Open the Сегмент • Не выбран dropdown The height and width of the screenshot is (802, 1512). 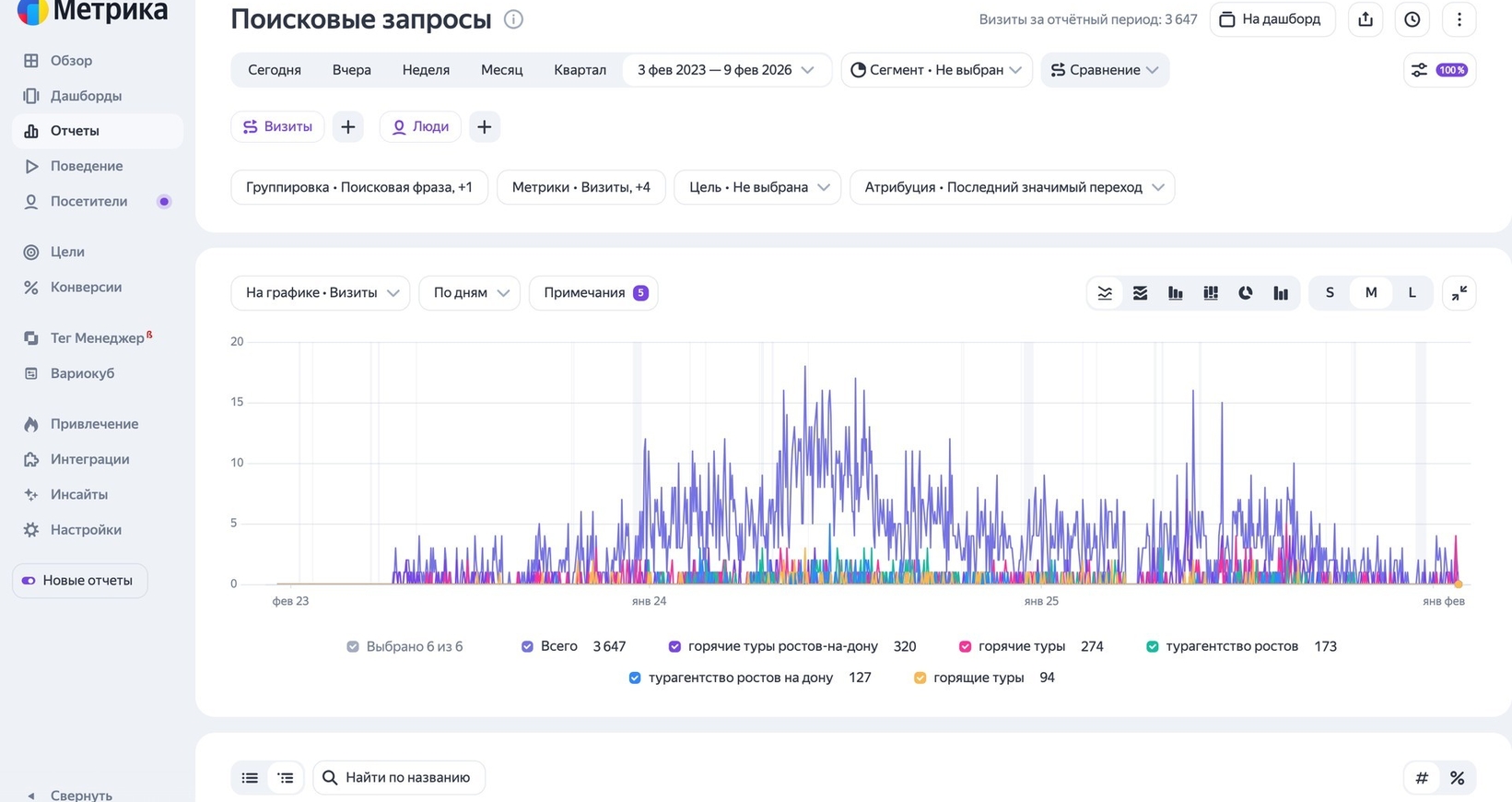point(936,70)
